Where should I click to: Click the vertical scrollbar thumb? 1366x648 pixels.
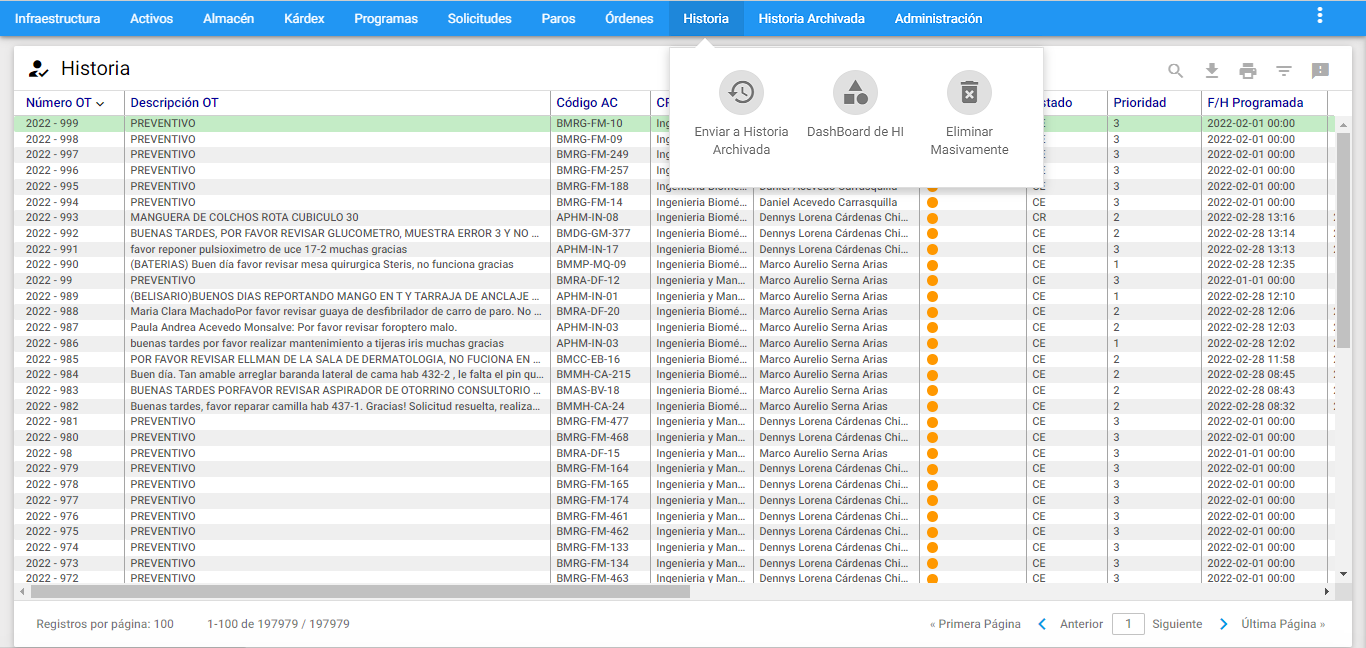[x=1343, y=240]
